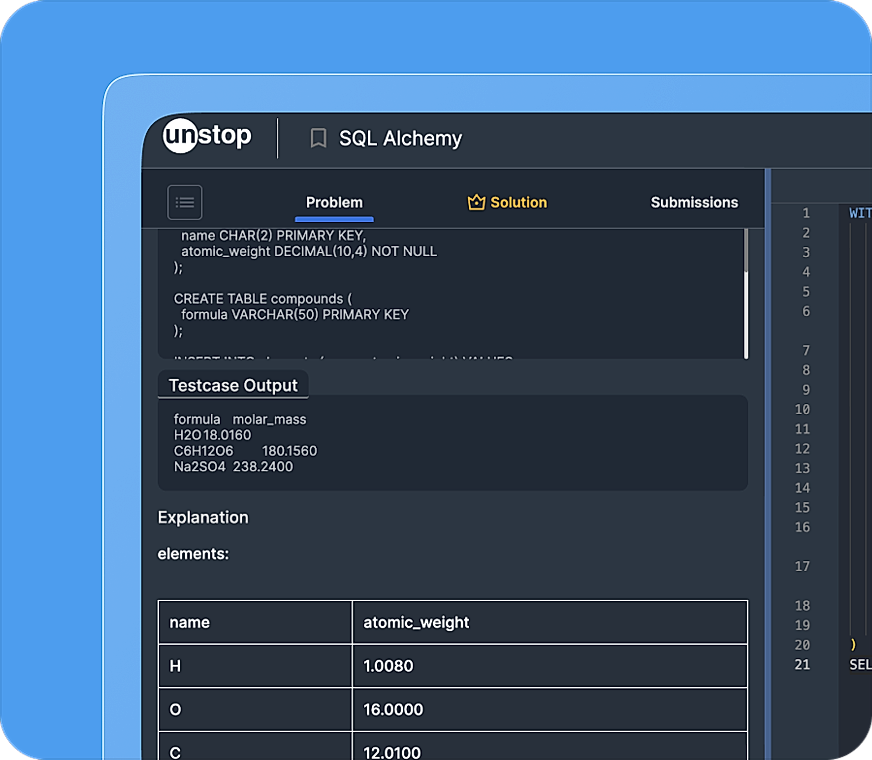Click the Unstop logo
Image resolution: width=872 pixels, height=760 pixels.
click(207, 136)
